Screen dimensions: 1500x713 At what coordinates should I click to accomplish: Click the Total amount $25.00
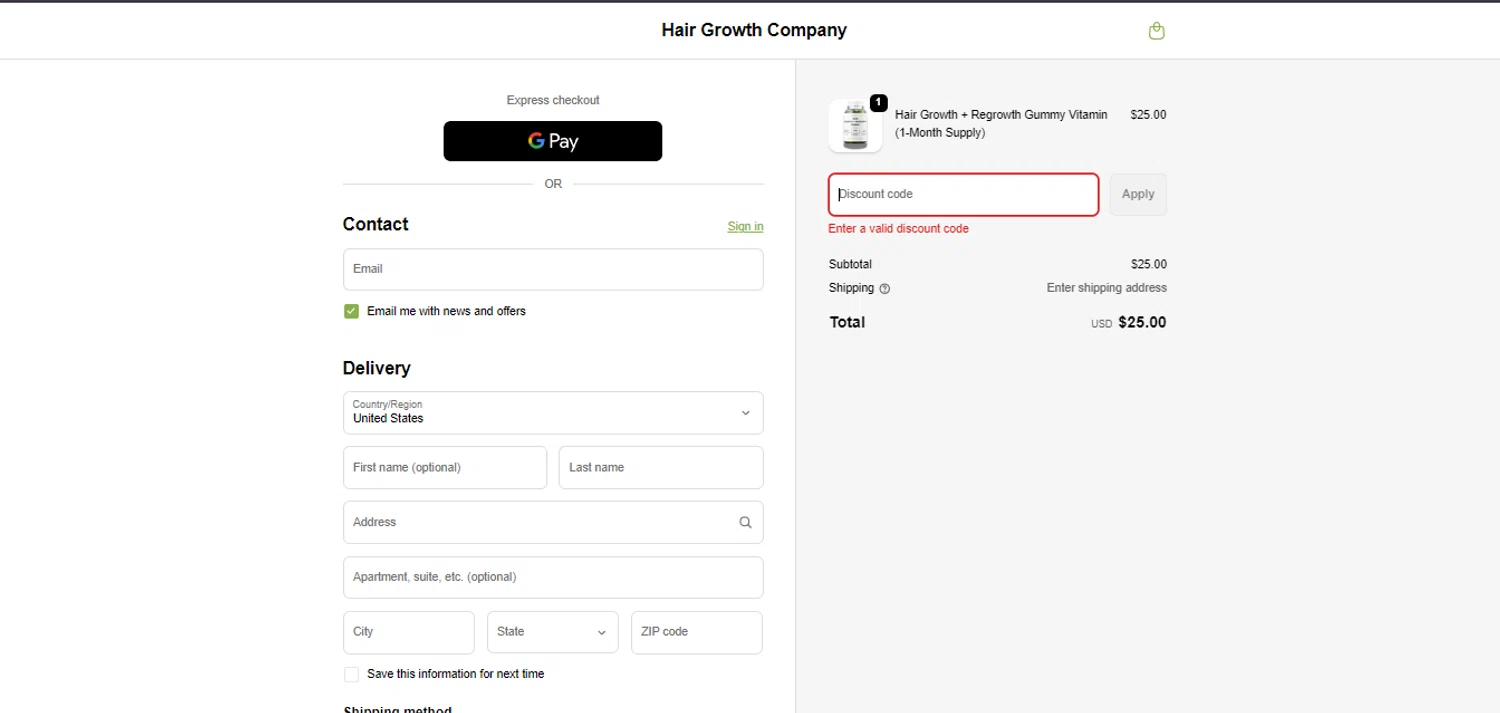point(1142,322)
